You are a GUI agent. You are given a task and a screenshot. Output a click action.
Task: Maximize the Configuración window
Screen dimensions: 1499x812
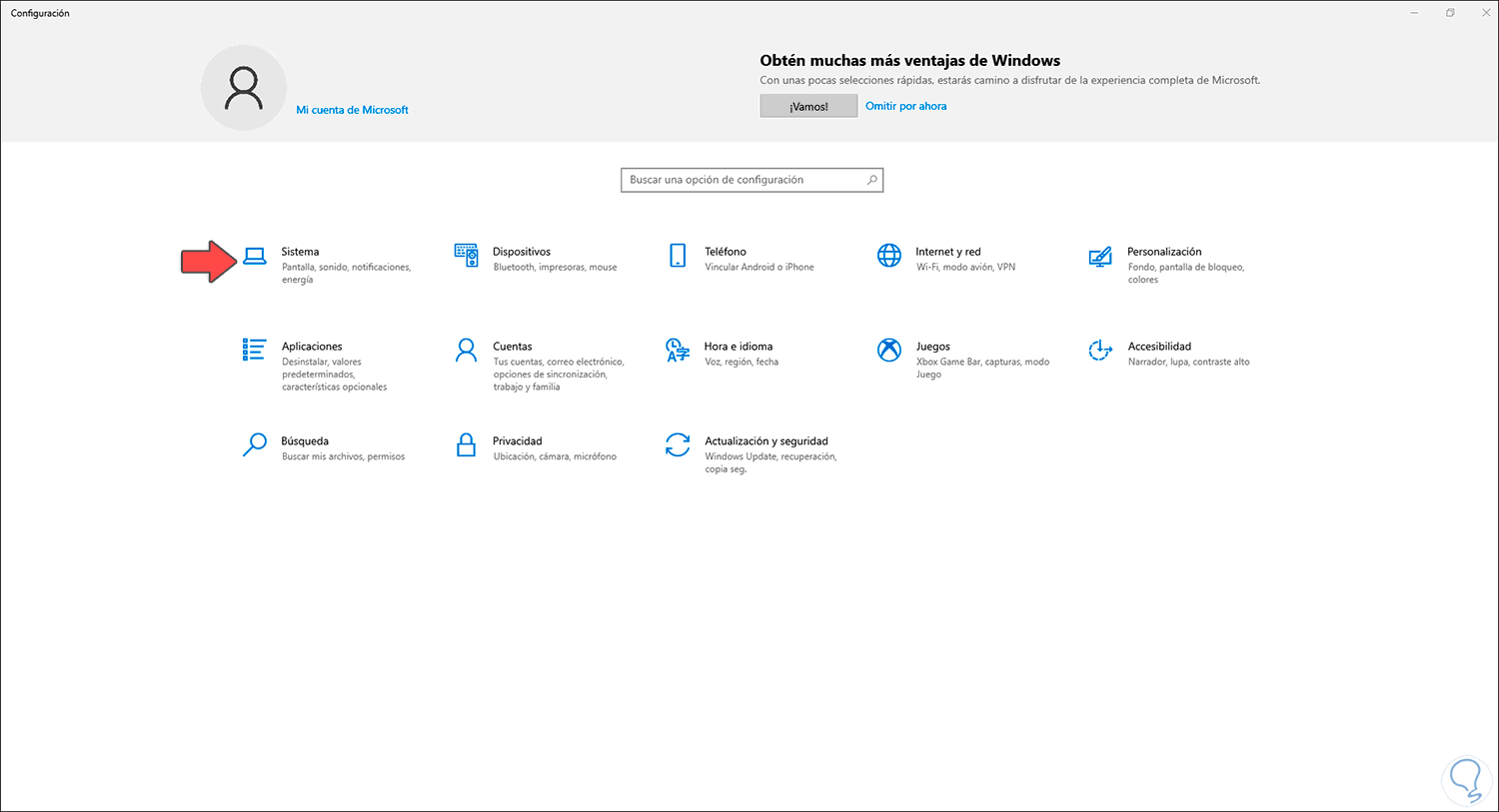coord(1450,13)
